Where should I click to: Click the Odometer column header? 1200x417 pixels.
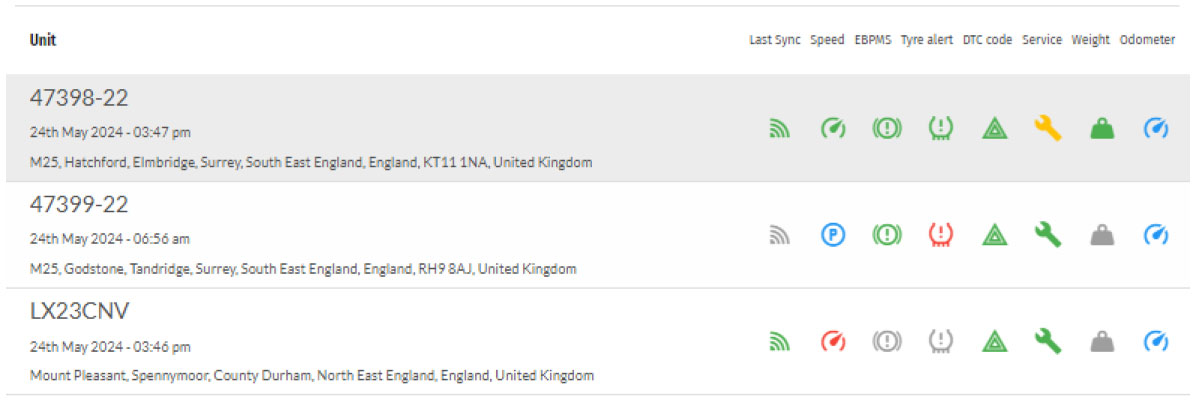[1147, 41]
